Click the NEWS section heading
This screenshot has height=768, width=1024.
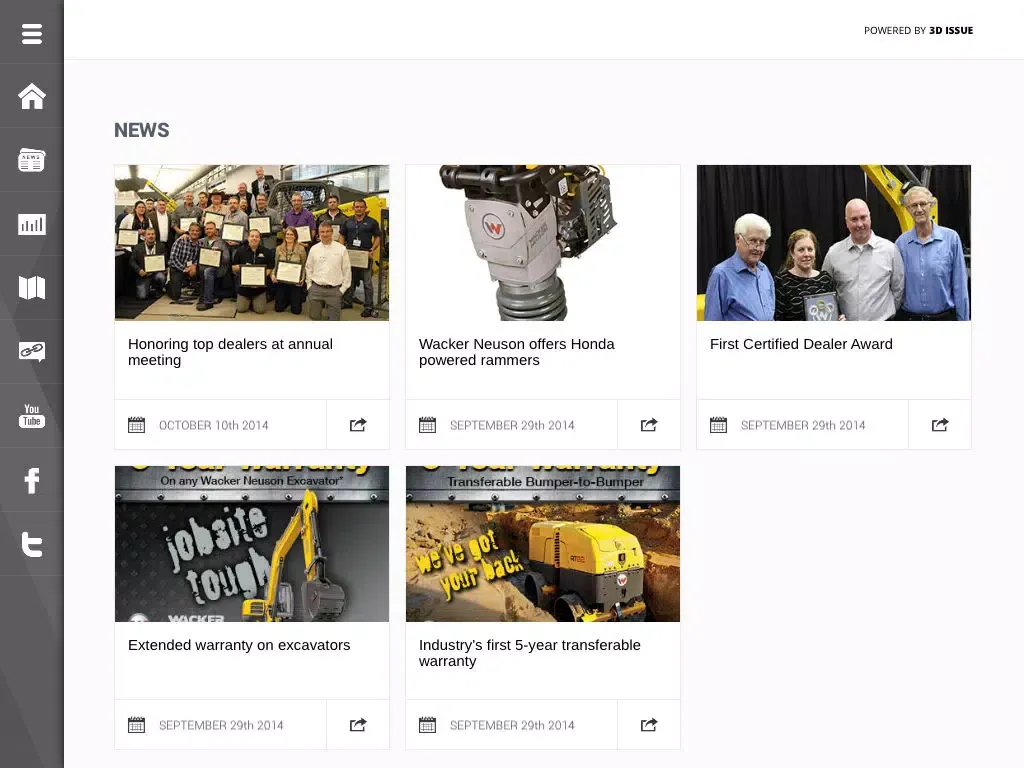(142, 130)
